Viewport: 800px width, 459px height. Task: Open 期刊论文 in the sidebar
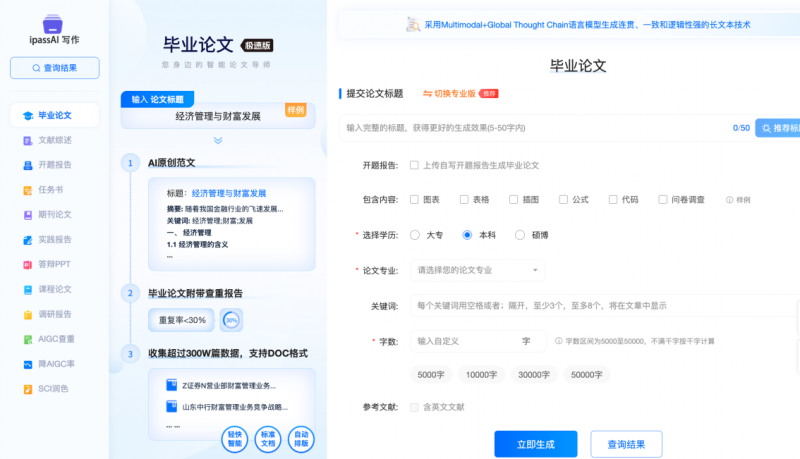(x=55, y=215)
